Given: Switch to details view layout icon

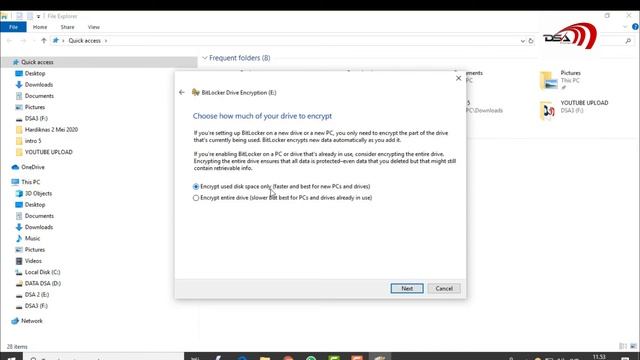Looking at the screenshot, I should 623,346.
